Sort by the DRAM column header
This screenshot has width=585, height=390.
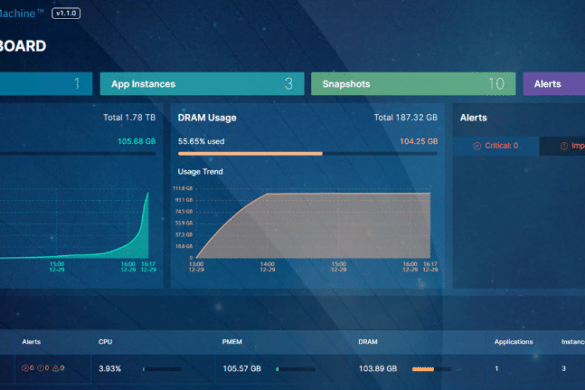click(368, 341)
